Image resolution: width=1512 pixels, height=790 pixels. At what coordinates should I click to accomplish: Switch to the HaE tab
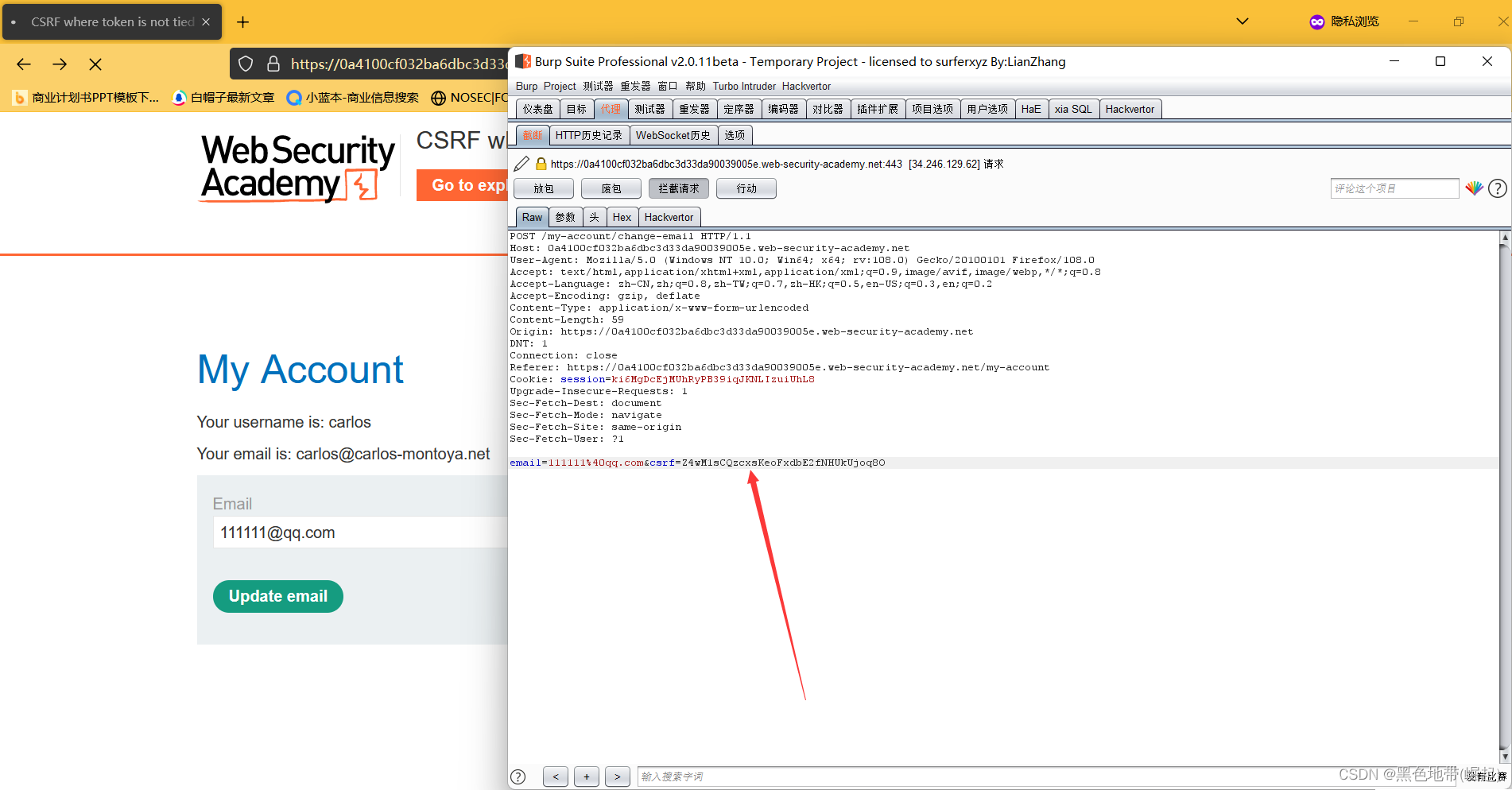click(x=1031, y=109)
